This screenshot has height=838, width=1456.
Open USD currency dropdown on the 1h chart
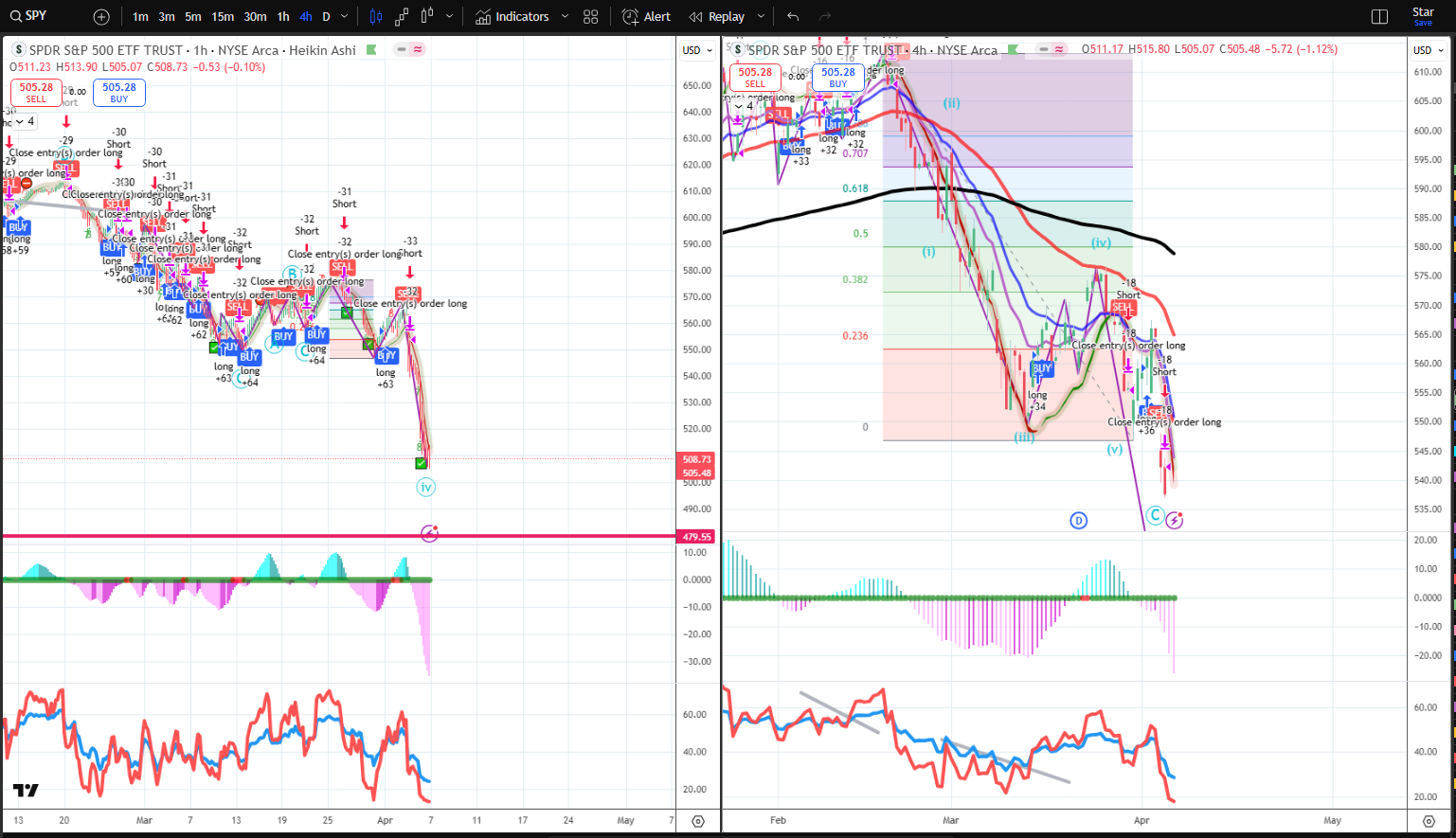pos(697,50)
